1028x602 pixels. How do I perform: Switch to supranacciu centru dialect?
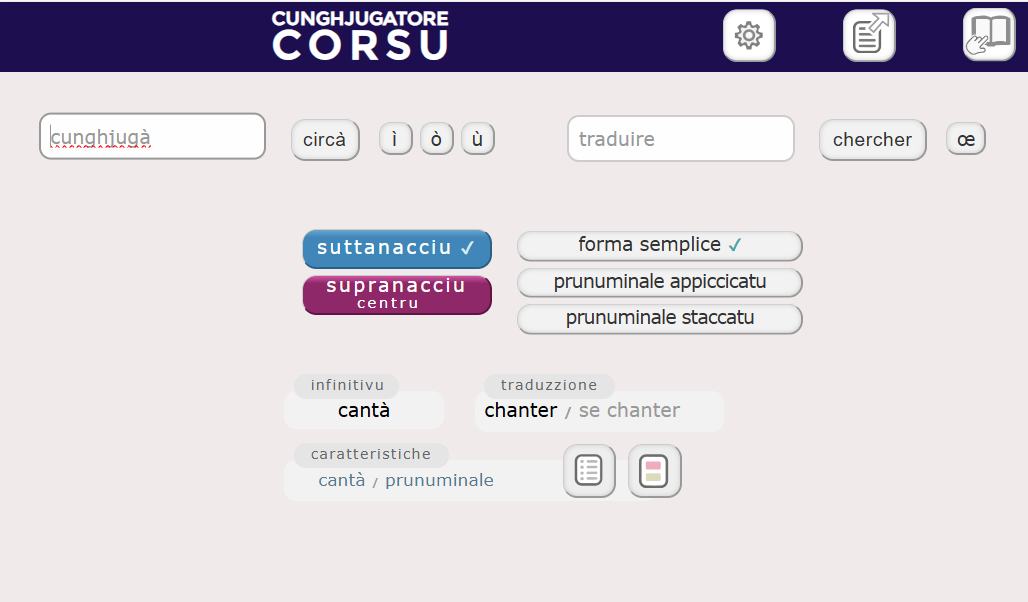pos(397,294)
